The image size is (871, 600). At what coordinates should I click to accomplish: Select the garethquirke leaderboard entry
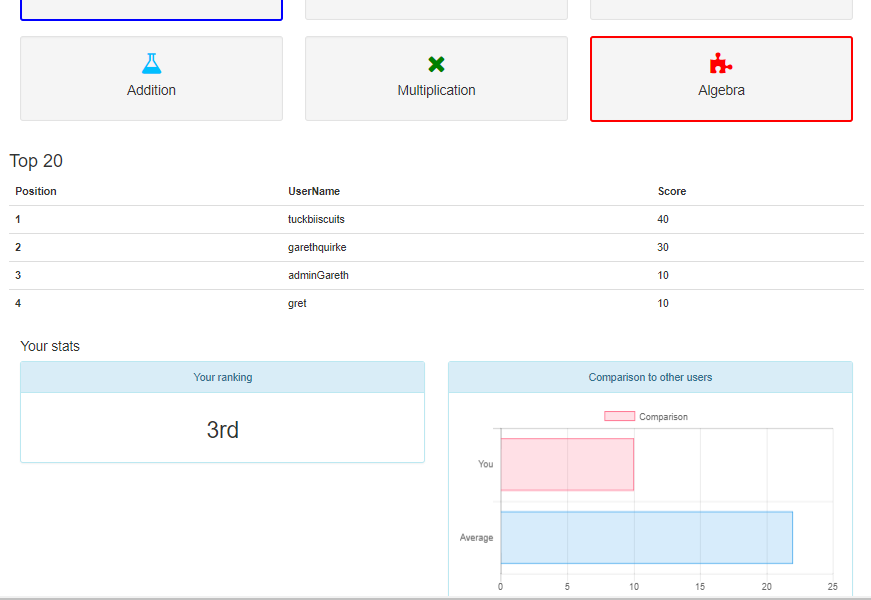[317, 247]
